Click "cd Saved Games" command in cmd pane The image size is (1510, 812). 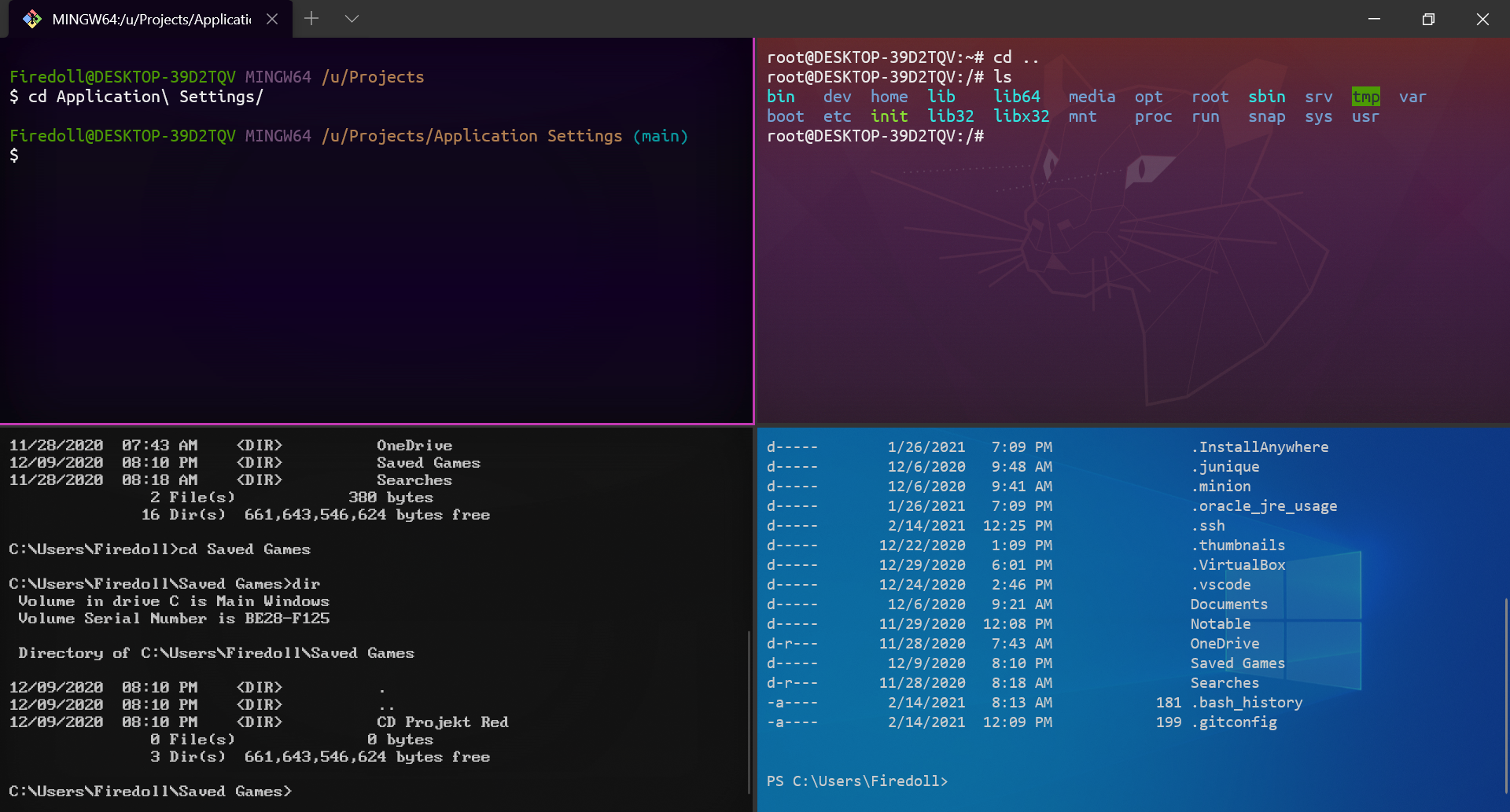pos(245,549)
